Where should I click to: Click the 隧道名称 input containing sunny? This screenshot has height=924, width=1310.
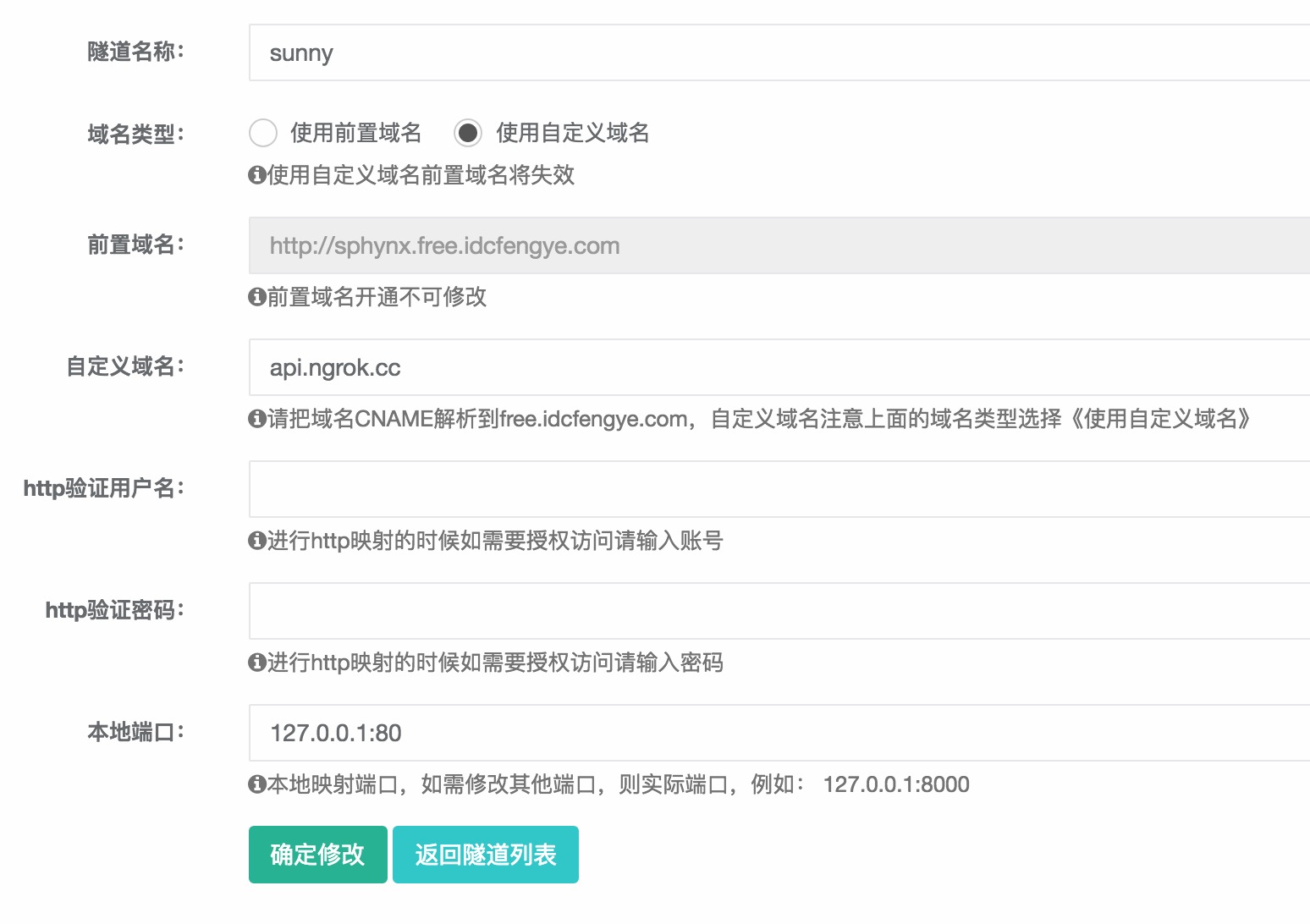click(x=779, y=52)
